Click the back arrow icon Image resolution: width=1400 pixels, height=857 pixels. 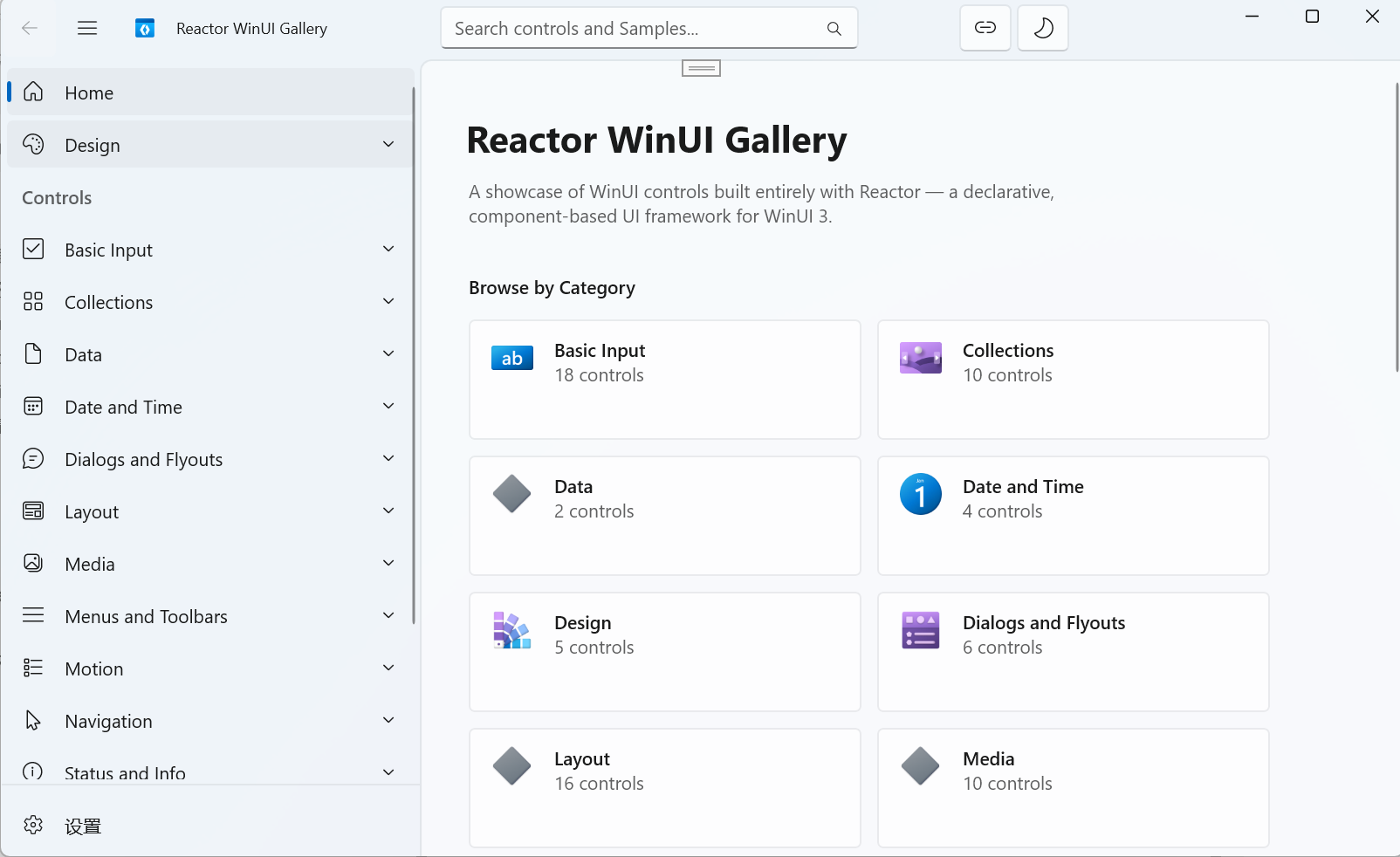coord(30,28)
